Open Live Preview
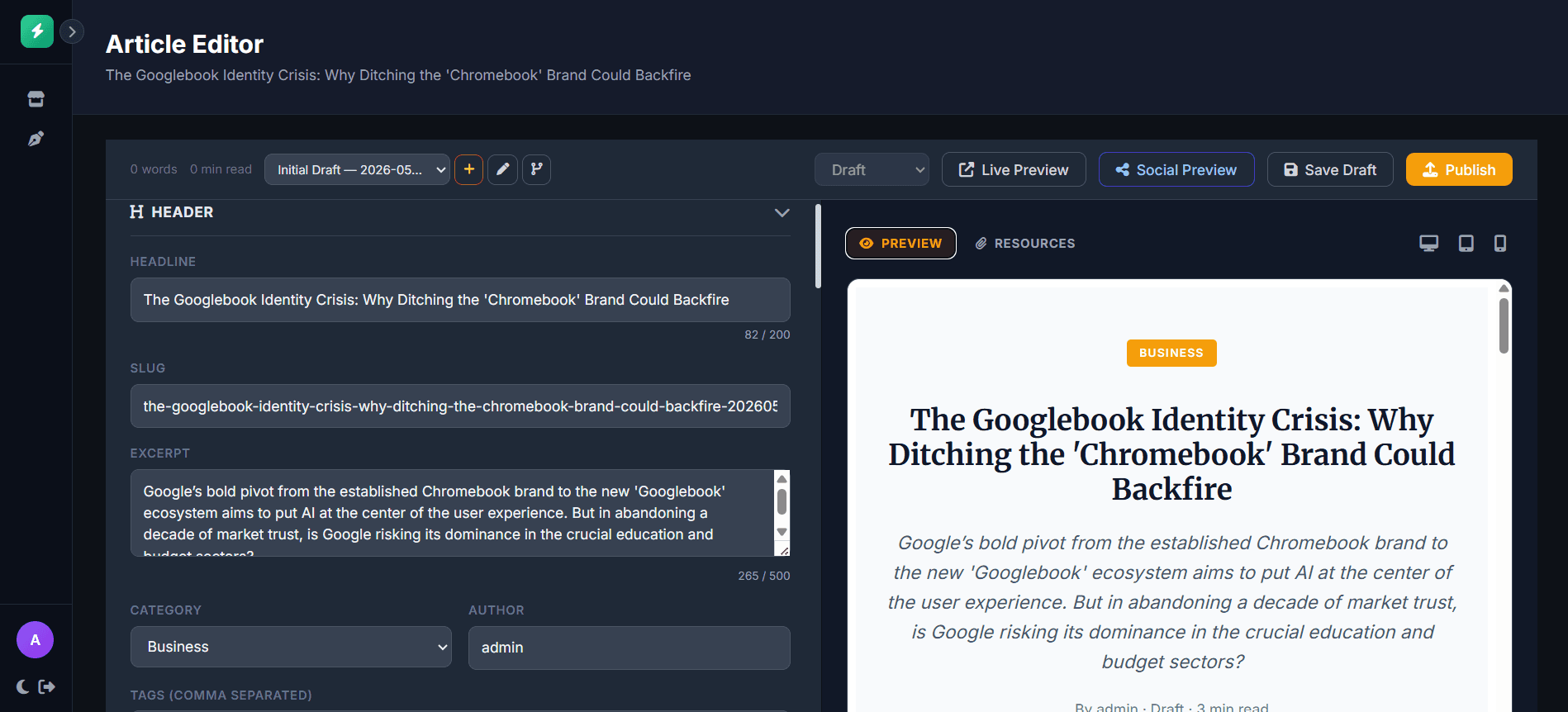 coord(1014,169)
